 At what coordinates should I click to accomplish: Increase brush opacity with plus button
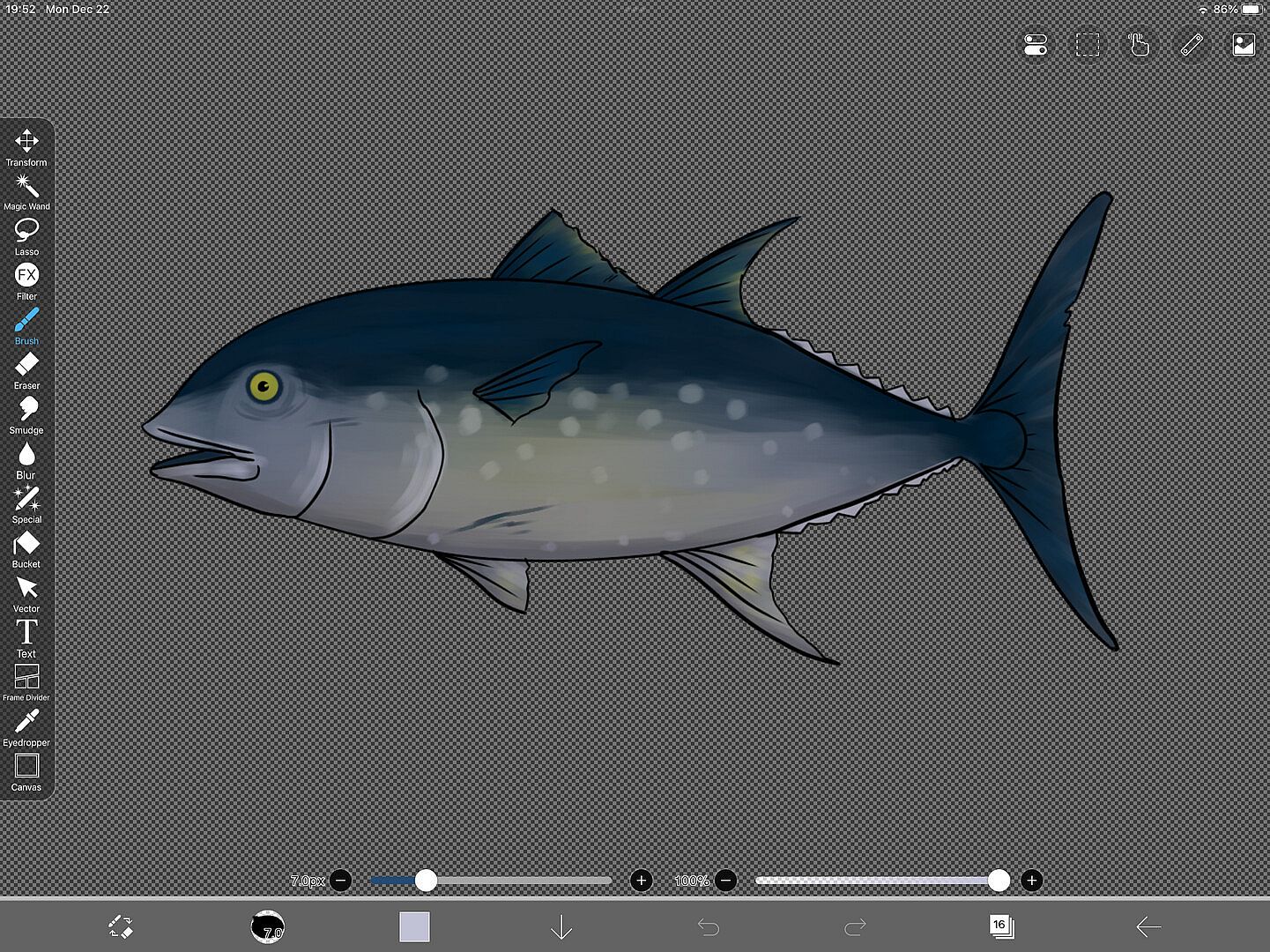click(1031, 880)
